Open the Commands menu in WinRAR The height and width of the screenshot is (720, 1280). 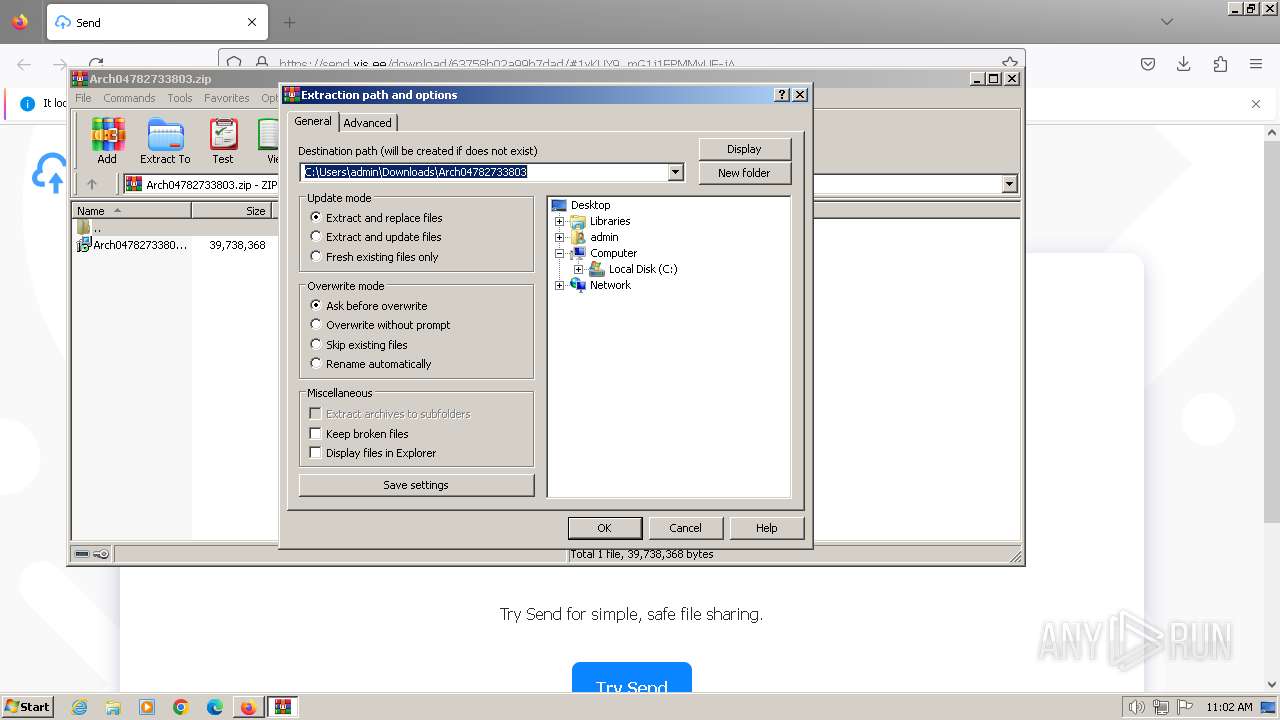[x=129, y=98]
